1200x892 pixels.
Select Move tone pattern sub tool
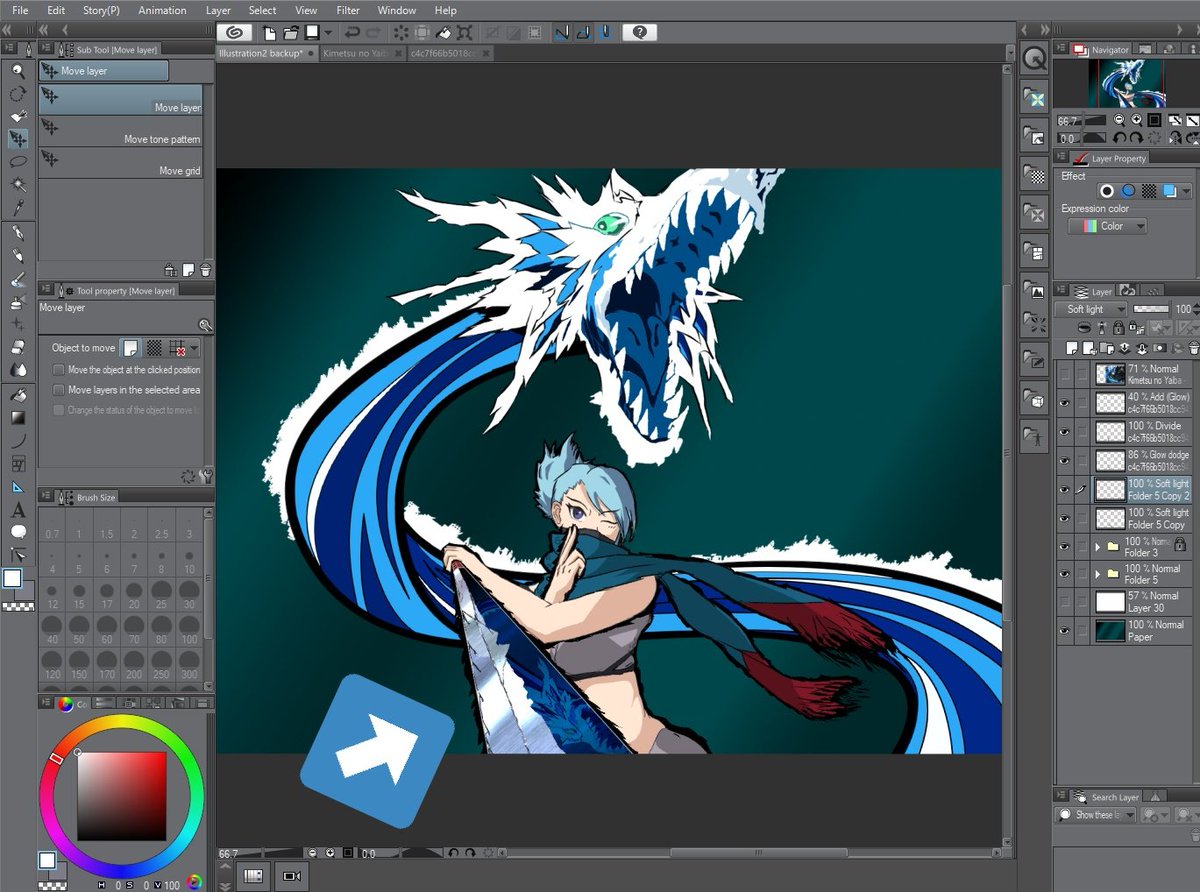122,130
